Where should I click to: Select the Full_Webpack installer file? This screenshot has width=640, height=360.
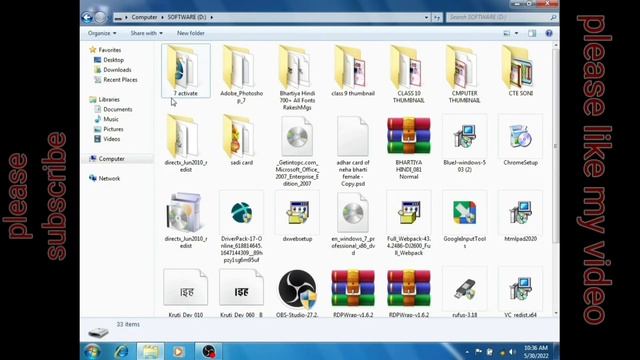[x=409, y=223]
